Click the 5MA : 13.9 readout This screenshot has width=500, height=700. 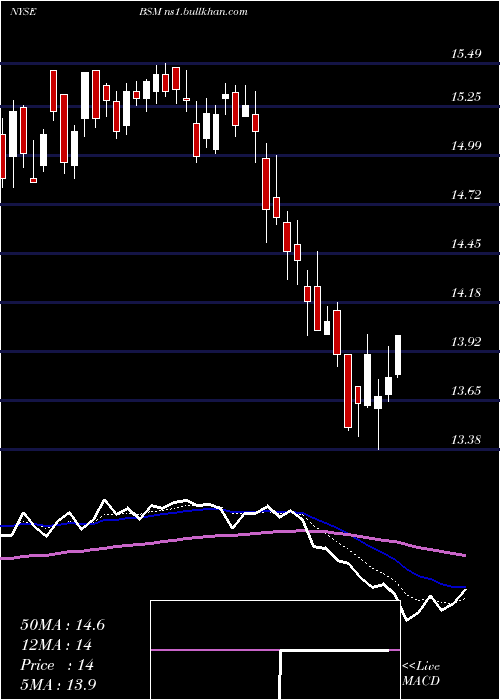[58, 684]
